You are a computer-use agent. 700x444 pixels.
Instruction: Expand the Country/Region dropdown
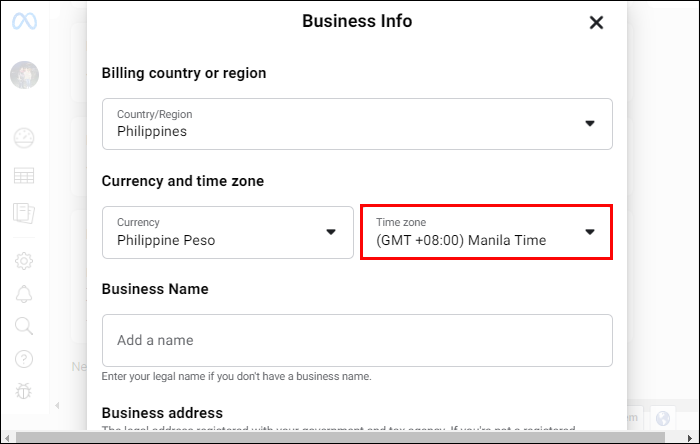point(357,124)
